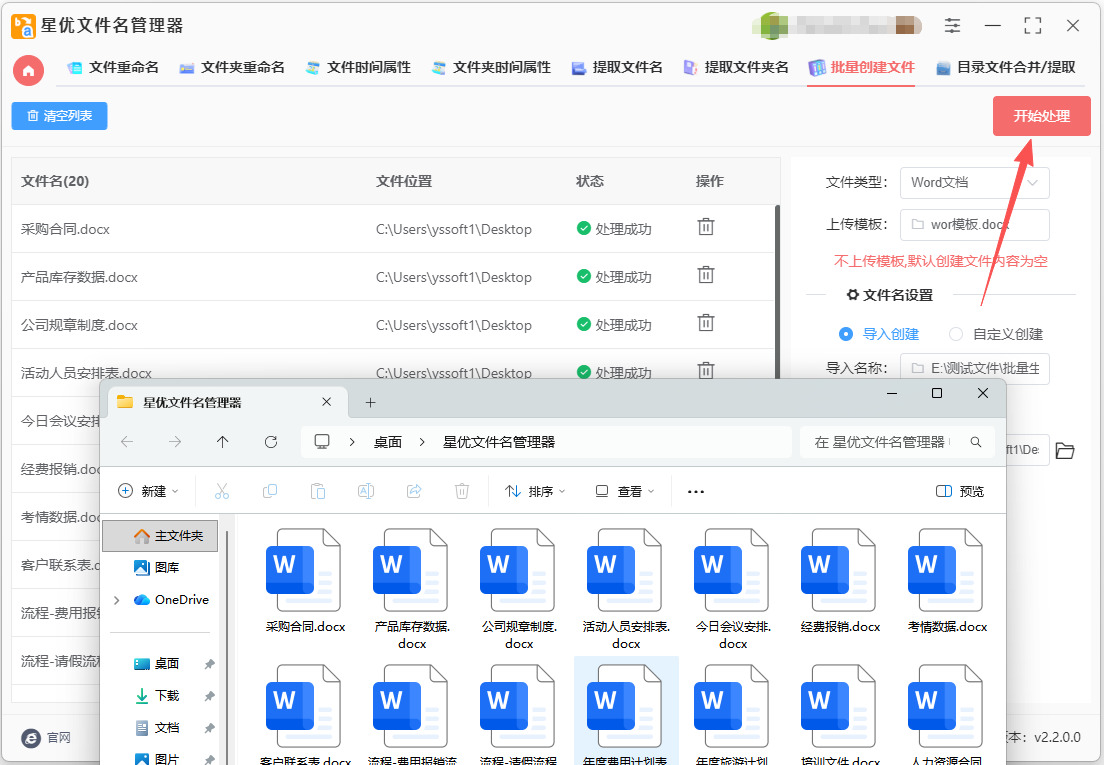The width and height of the screenshot is (1104, 765).
Task: Go back in File Explorer
Action: [127, 442]
